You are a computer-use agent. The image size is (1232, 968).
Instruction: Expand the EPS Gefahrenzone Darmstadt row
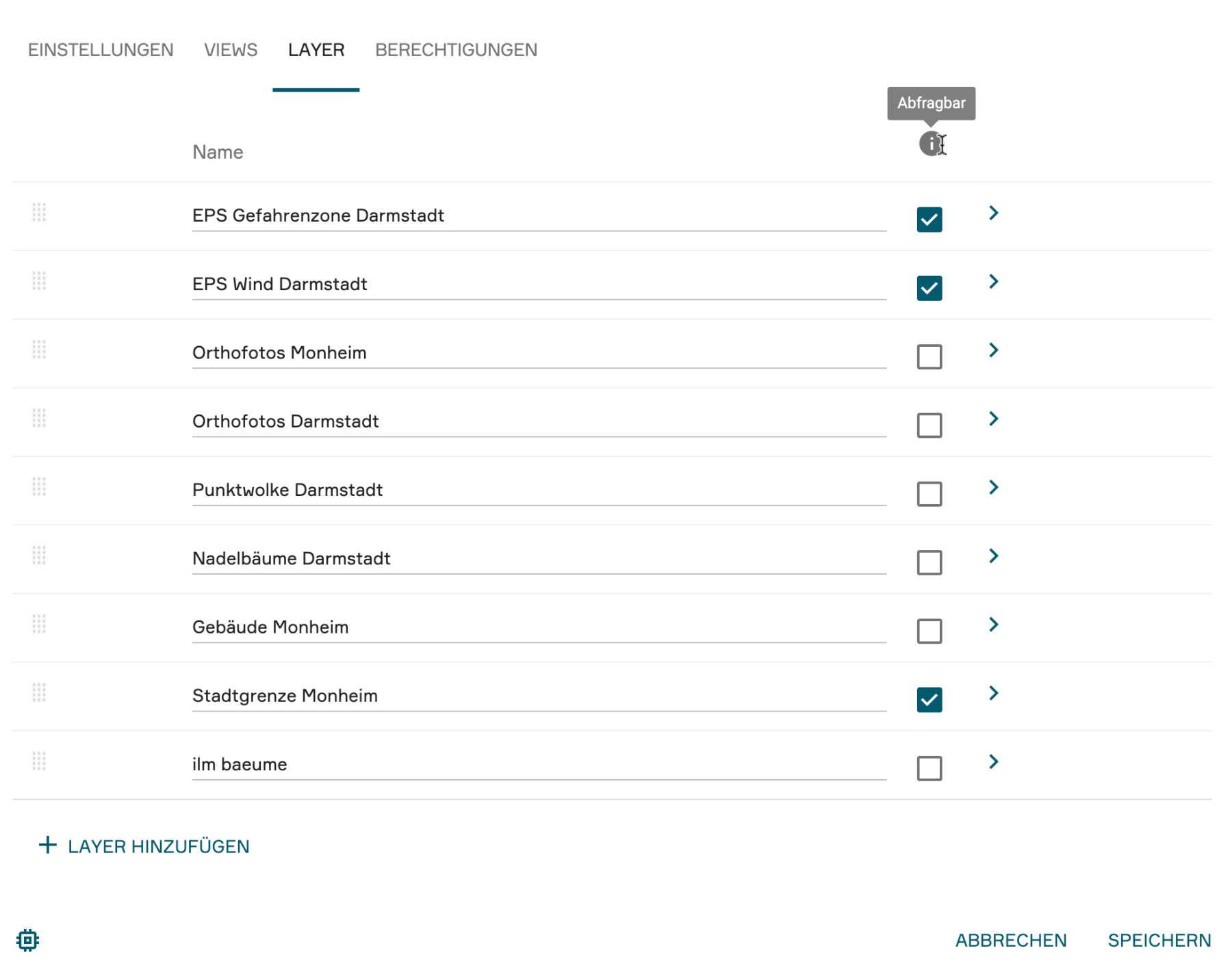993,213
